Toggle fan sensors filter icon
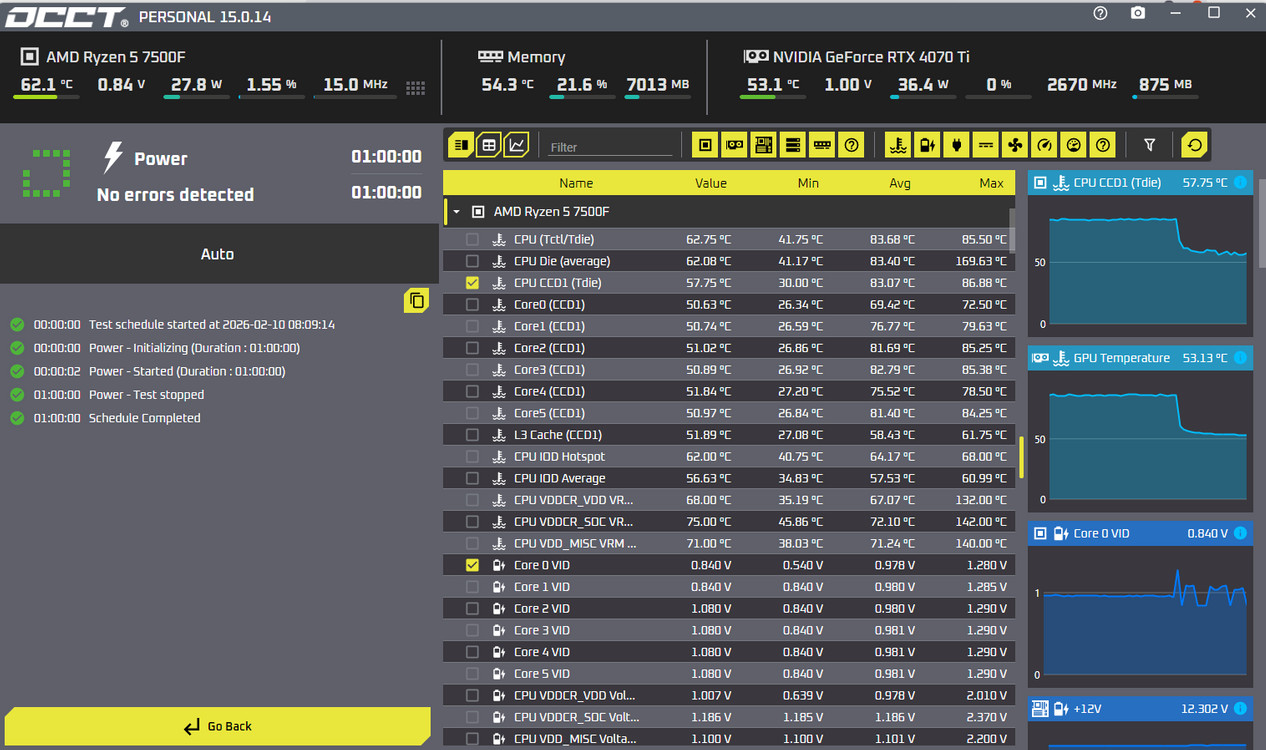Image resolution: width=1266 pixels, height=750 pixels. click(1015, 145)
